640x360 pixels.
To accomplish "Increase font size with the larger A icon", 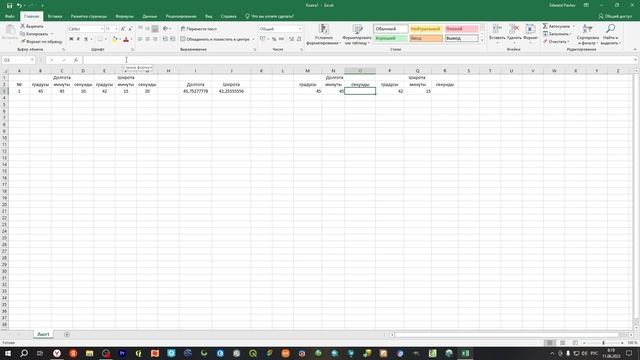I will point(122,29).
